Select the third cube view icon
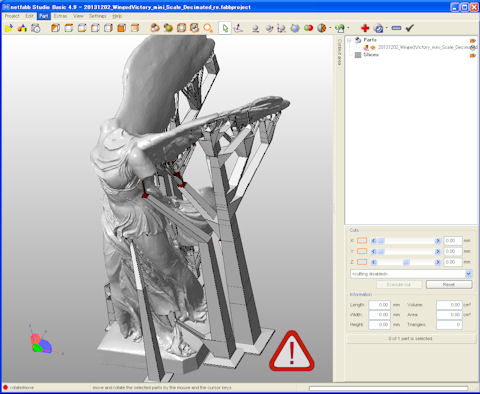480x394 pixels. click(82, 28)
